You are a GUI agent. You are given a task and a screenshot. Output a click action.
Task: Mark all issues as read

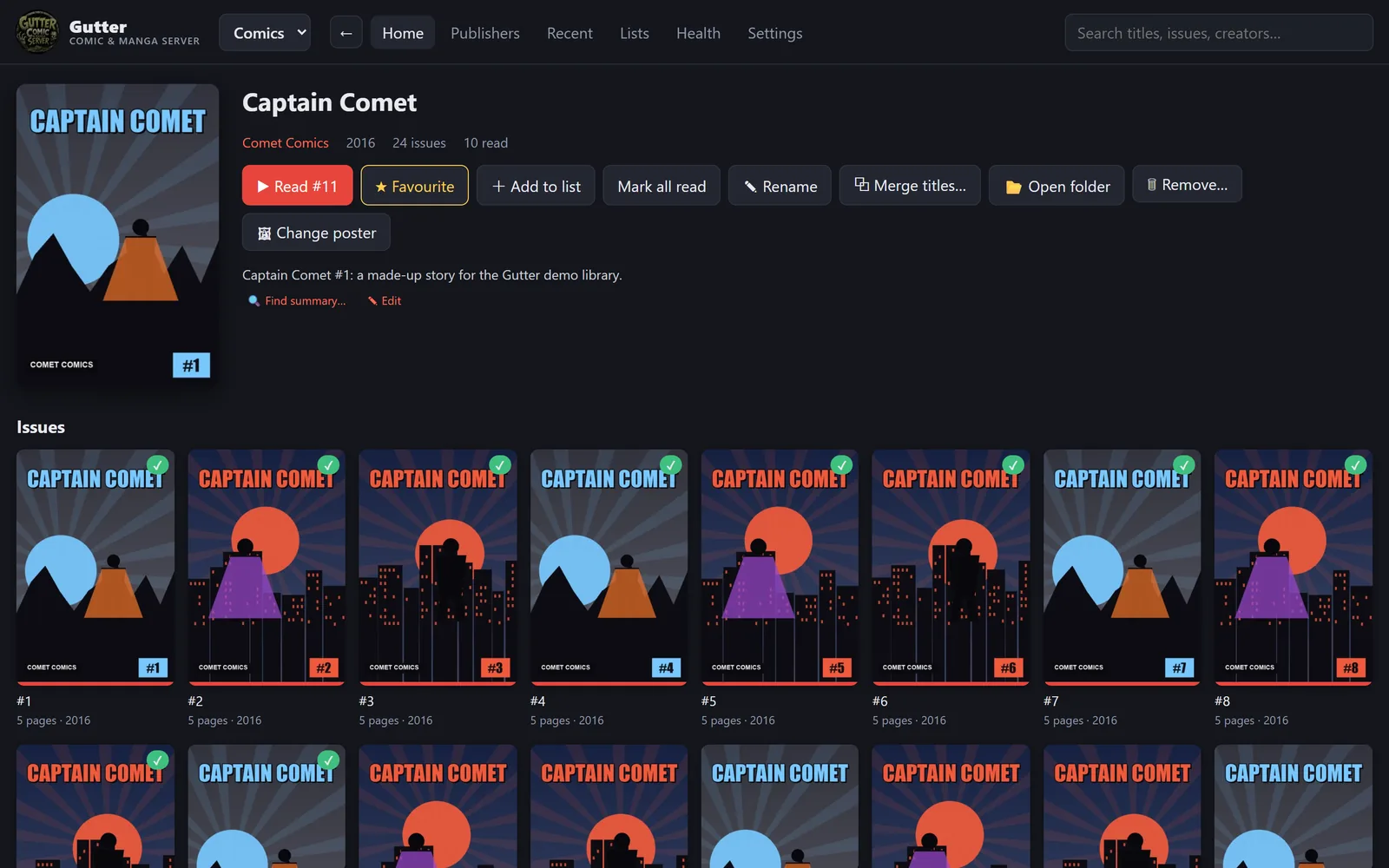pos(662,186)
